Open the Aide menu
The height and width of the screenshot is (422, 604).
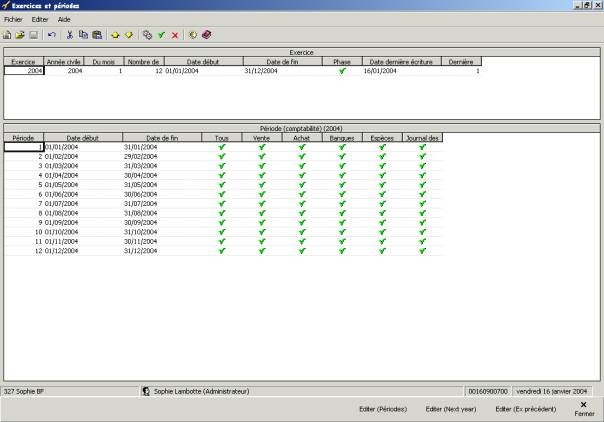click(x=64, y=19)
